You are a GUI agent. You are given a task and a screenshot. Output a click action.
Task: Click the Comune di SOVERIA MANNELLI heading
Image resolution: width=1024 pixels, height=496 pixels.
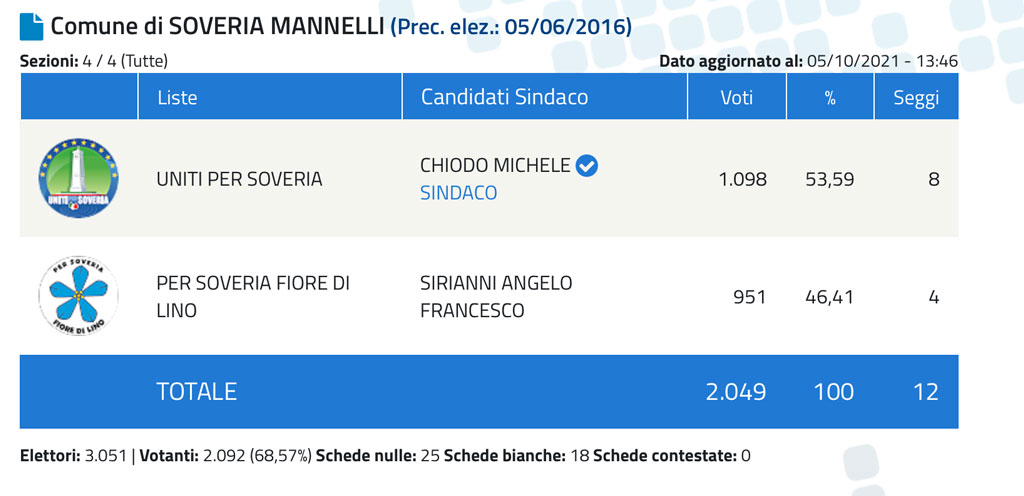(217, 27)
